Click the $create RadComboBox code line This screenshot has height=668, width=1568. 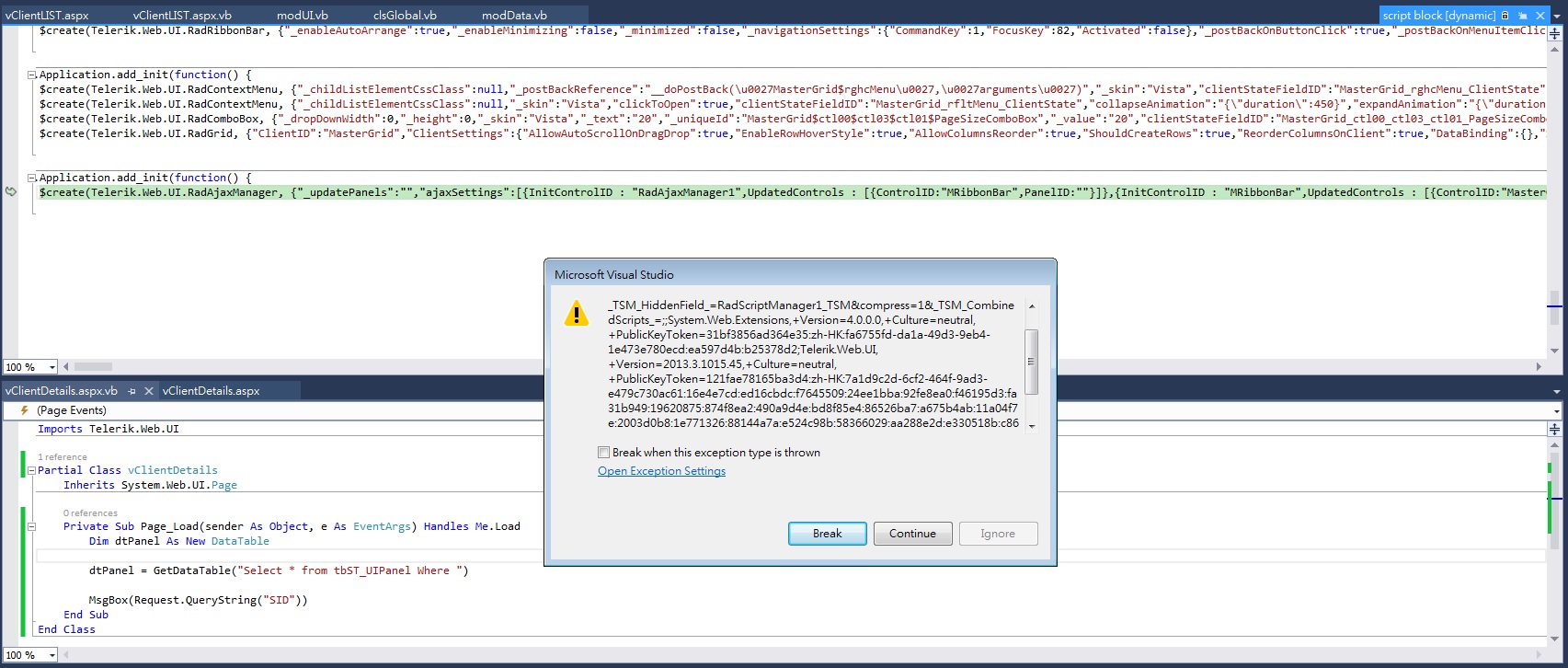(793, 119)
